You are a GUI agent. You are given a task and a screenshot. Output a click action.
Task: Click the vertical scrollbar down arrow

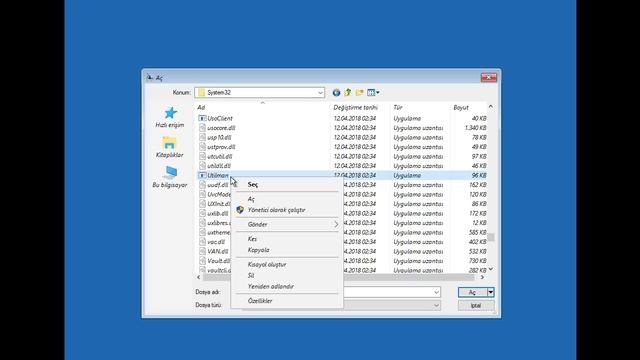tap(491, 269)
